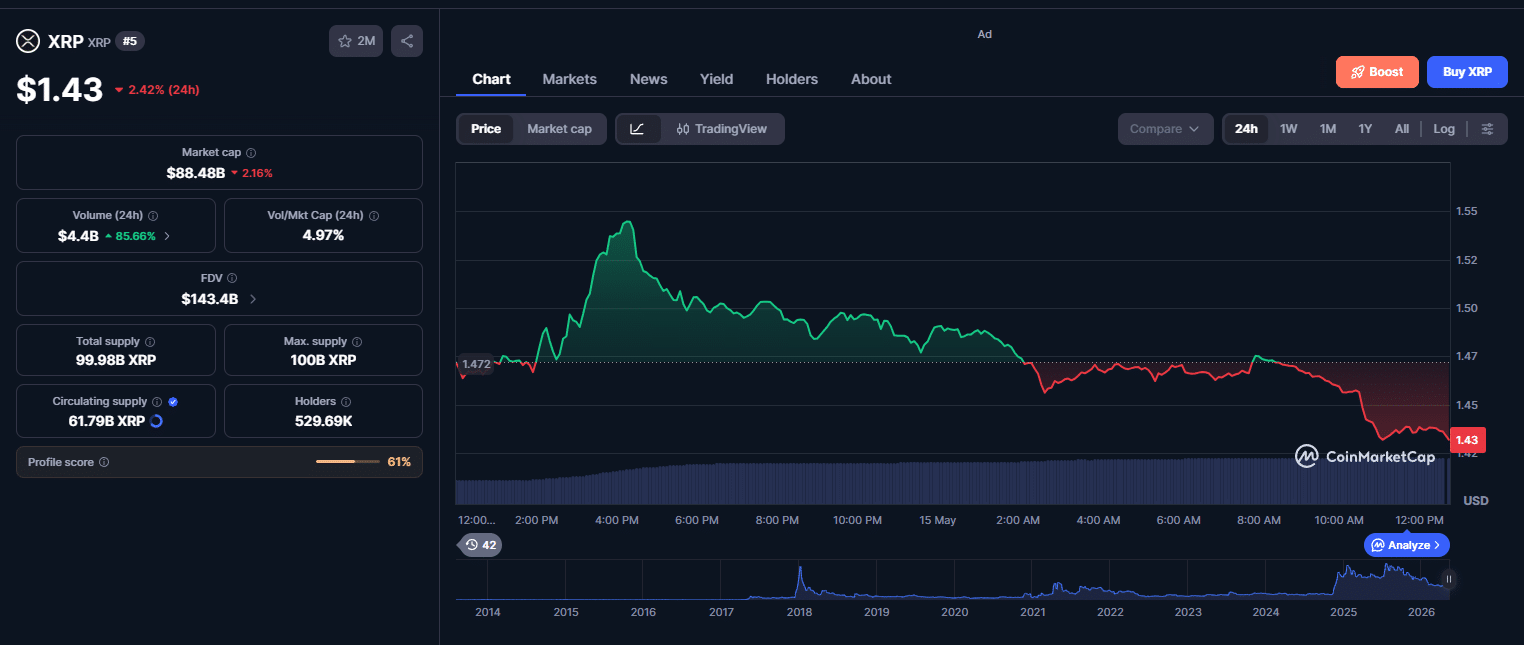
Task: Switch to the Yield tab
Action: (716, 79)
